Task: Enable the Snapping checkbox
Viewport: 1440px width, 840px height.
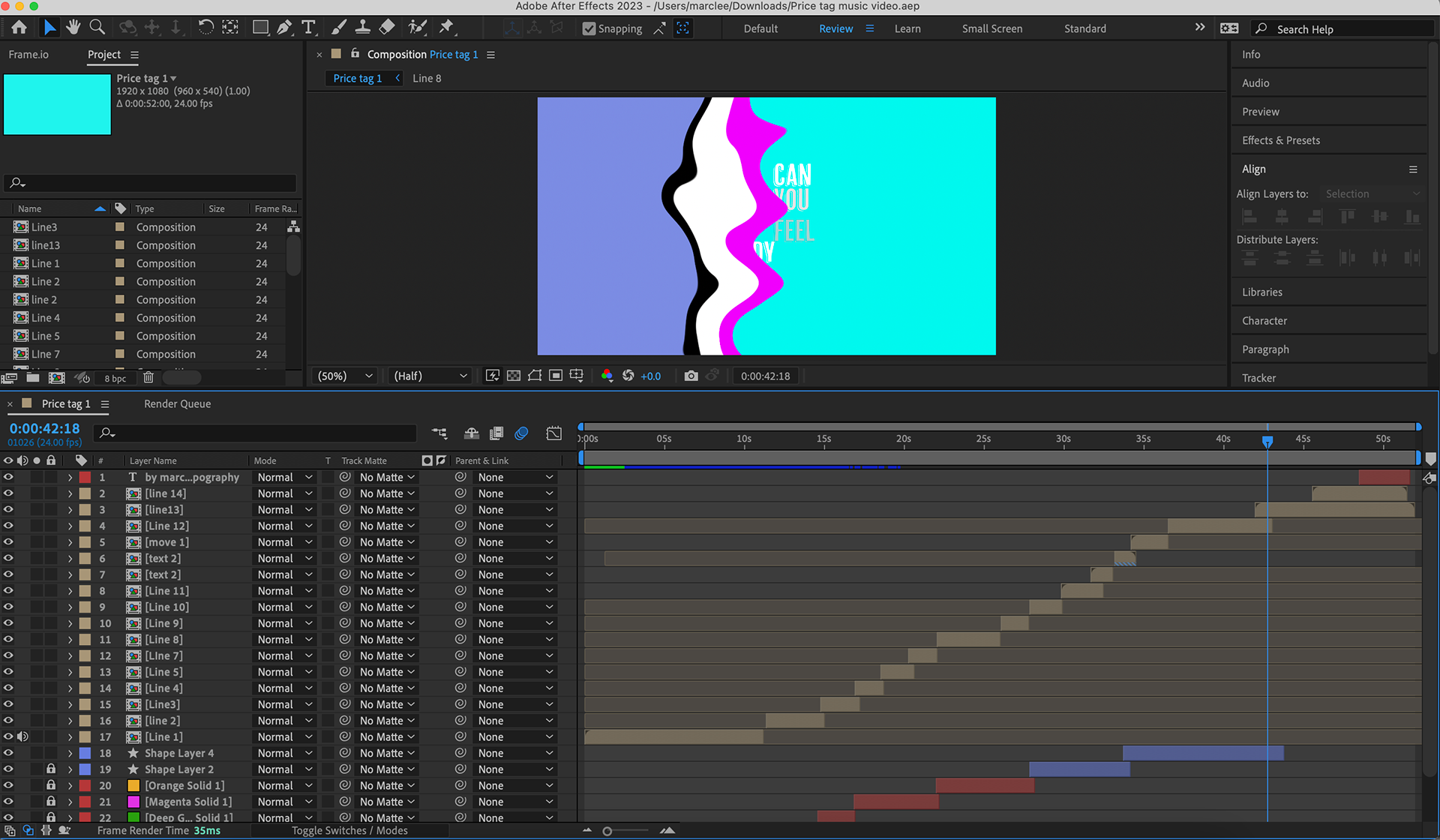Action: (x=589, y=28)
